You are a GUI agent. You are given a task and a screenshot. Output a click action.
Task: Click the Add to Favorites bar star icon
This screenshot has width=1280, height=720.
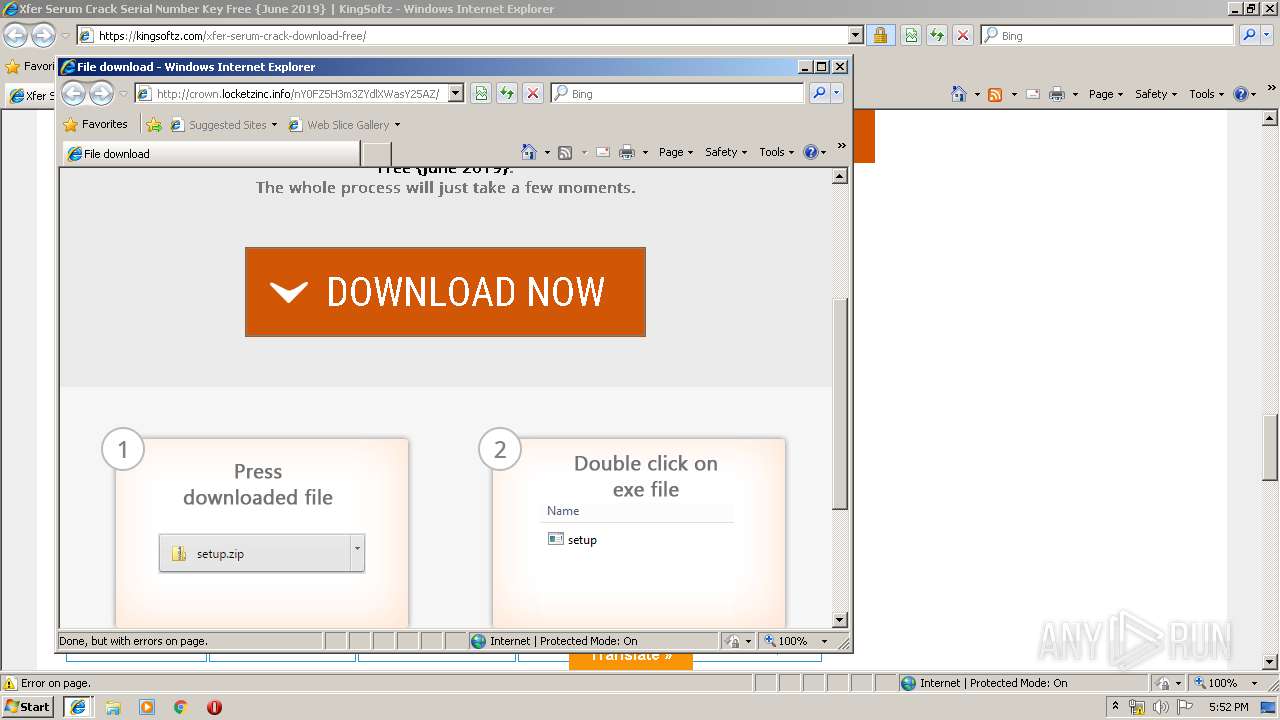(x=154, y=125)
